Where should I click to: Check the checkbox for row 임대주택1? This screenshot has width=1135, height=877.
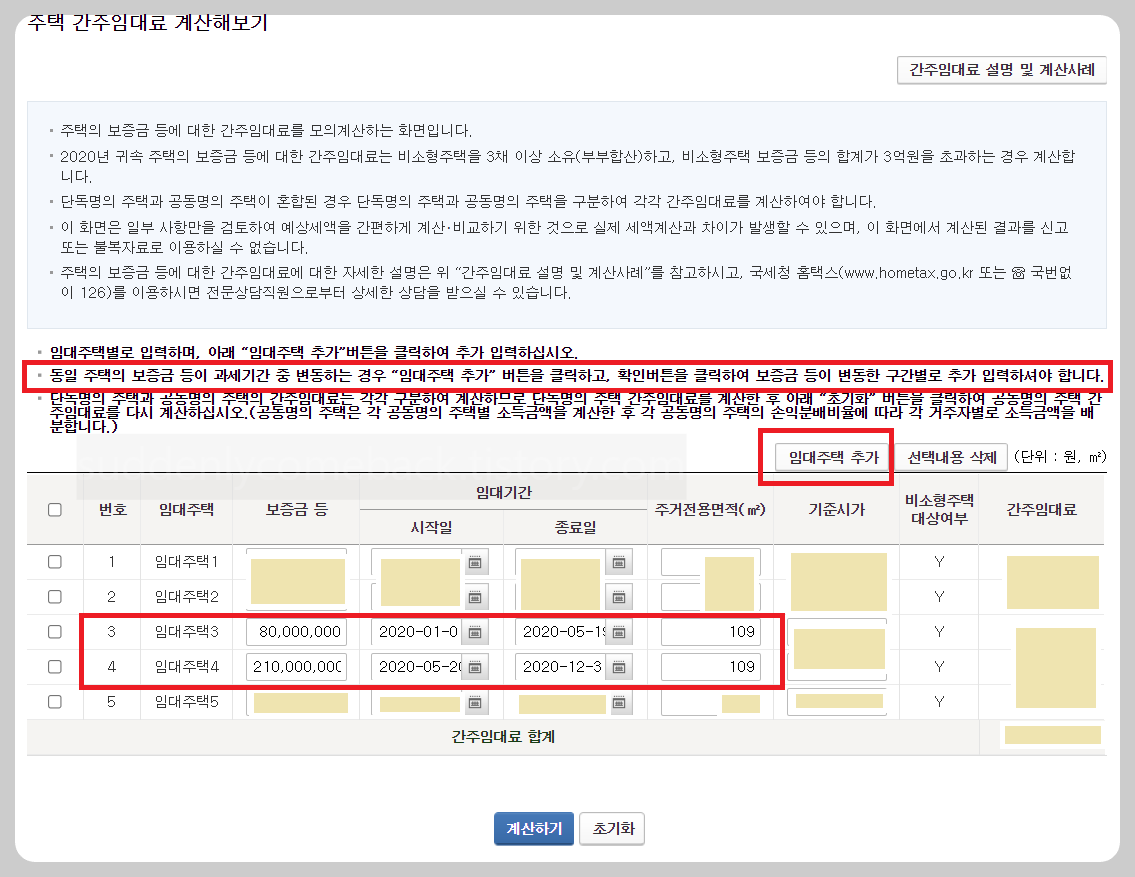57,561
